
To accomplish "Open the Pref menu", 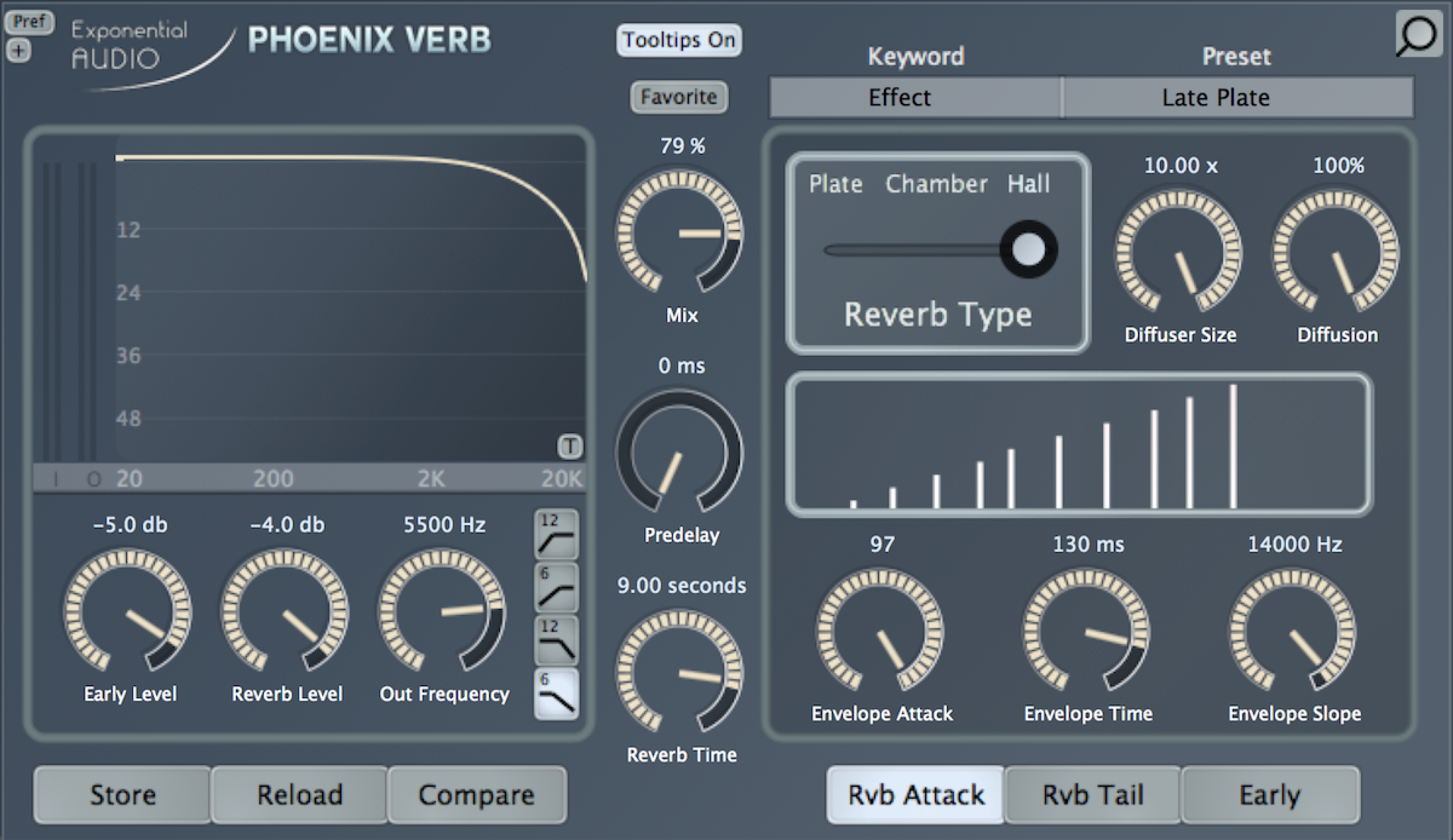I will (x=29, y=22).
